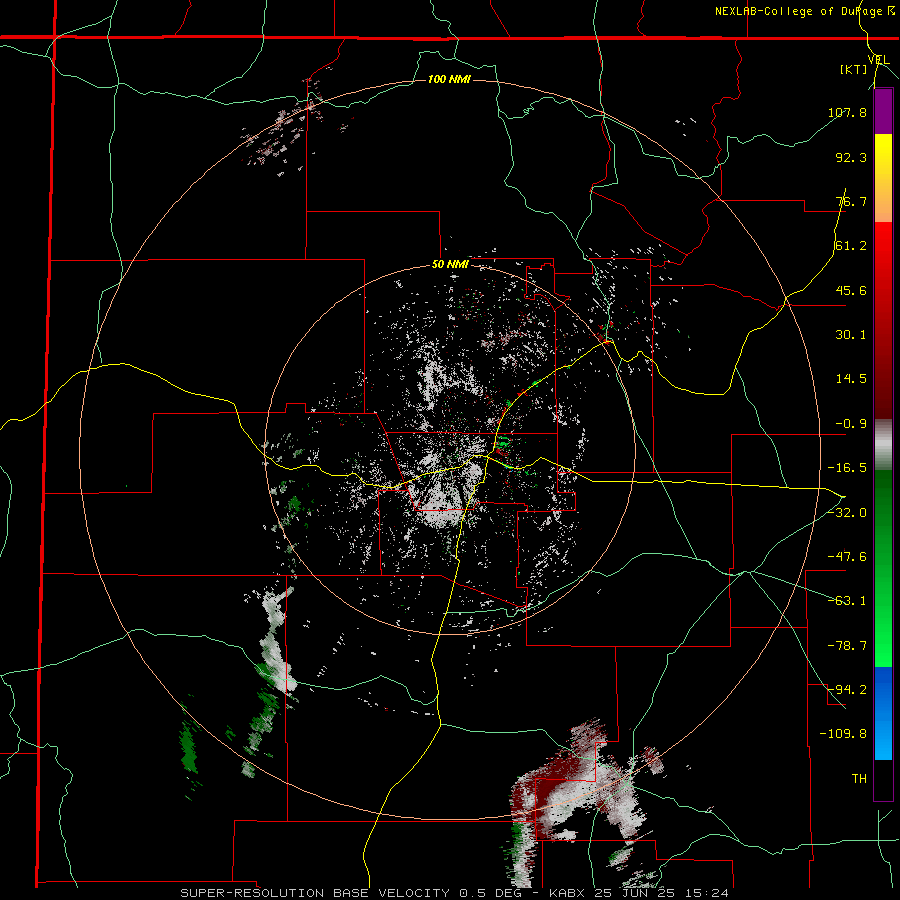The image size is (900, 900).
Task: Click the 100 NMI range ring label
Action: (449, 79)
